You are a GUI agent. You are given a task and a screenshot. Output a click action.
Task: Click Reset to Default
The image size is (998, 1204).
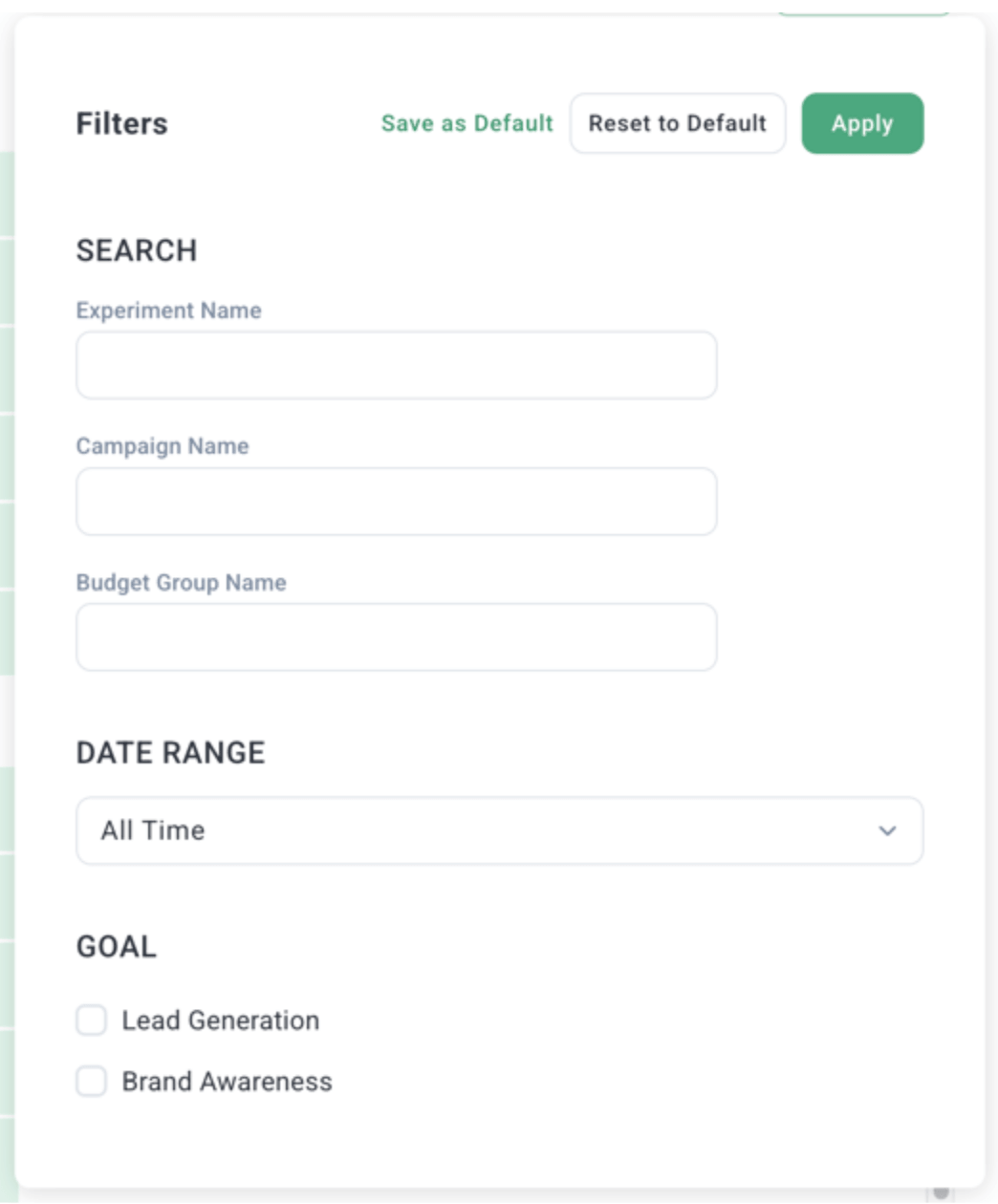coord(677,123)
